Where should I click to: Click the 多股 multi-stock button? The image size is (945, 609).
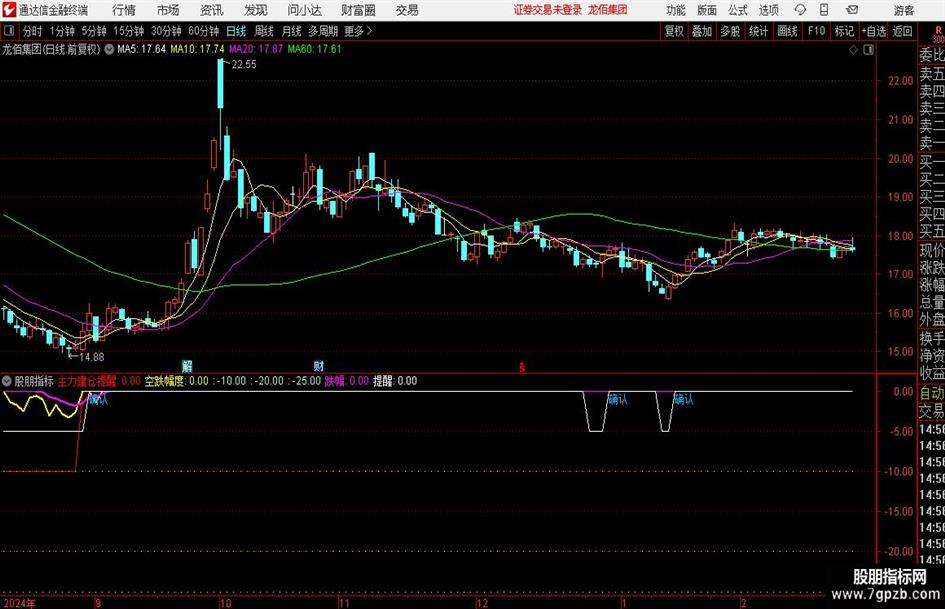coord(730,31)
